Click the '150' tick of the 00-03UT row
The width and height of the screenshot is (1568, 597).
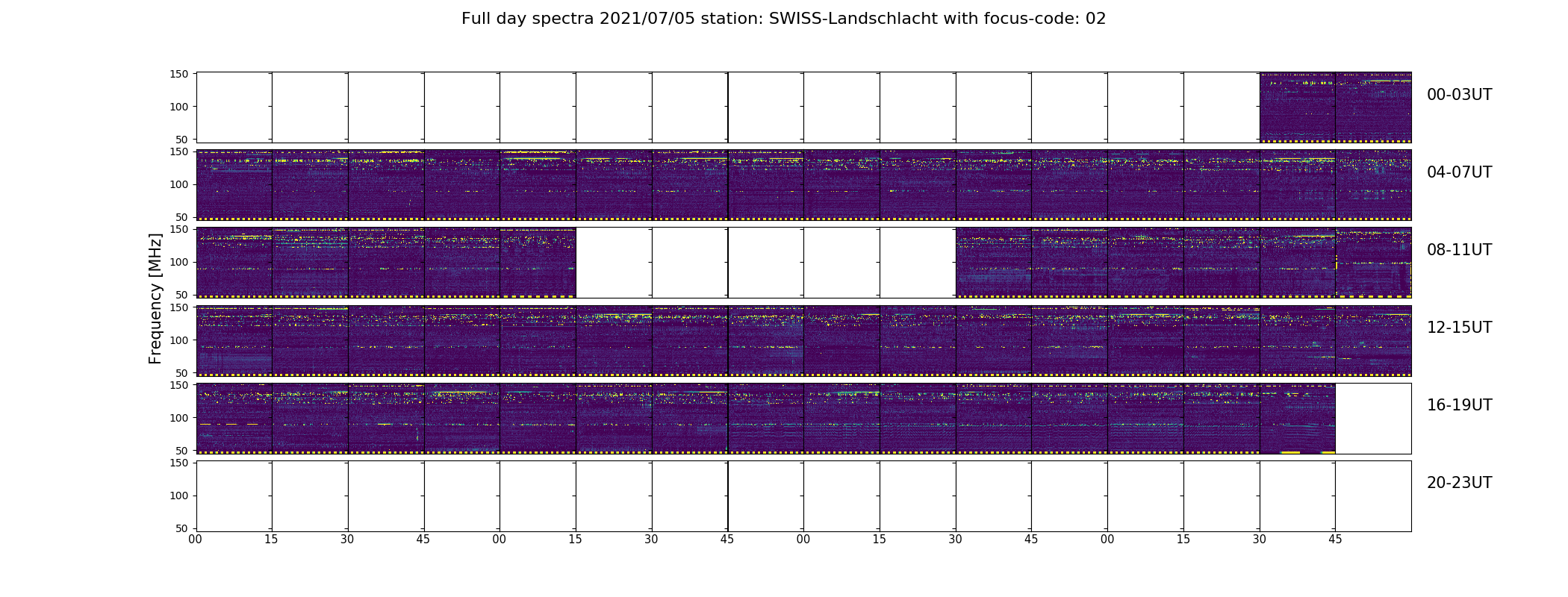pos(179,74)
